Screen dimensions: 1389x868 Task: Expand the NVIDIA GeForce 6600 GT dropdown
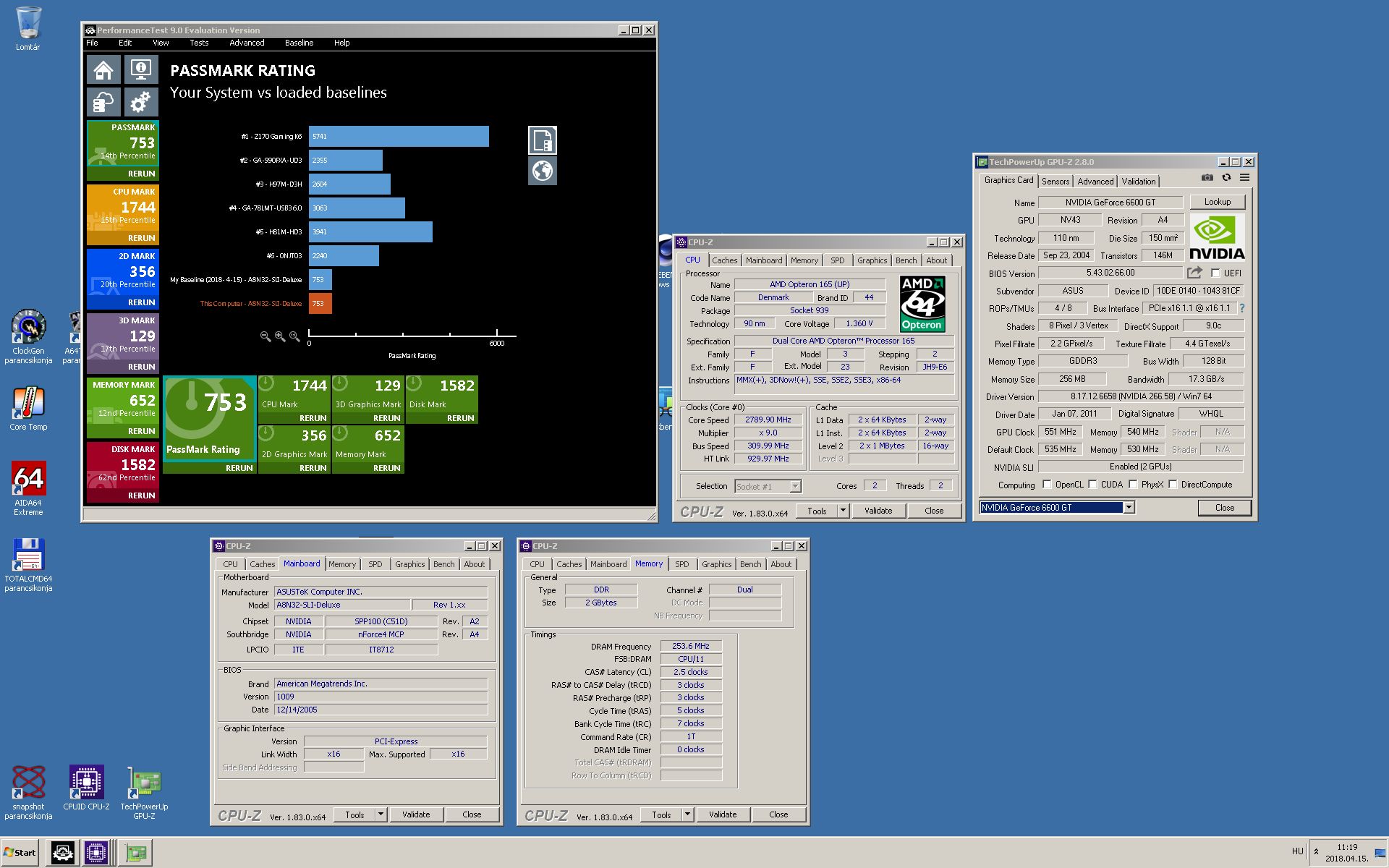tap(1129, 508)
